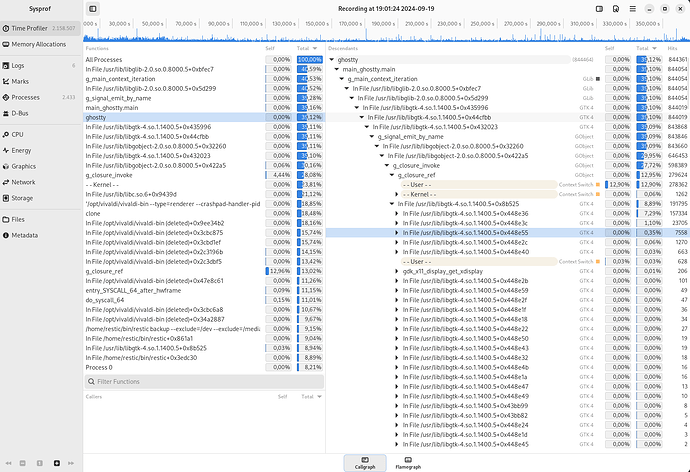690x472 pixels.
Task: Collapse main_ghostty.main tree node
Action: coord(337,69)
